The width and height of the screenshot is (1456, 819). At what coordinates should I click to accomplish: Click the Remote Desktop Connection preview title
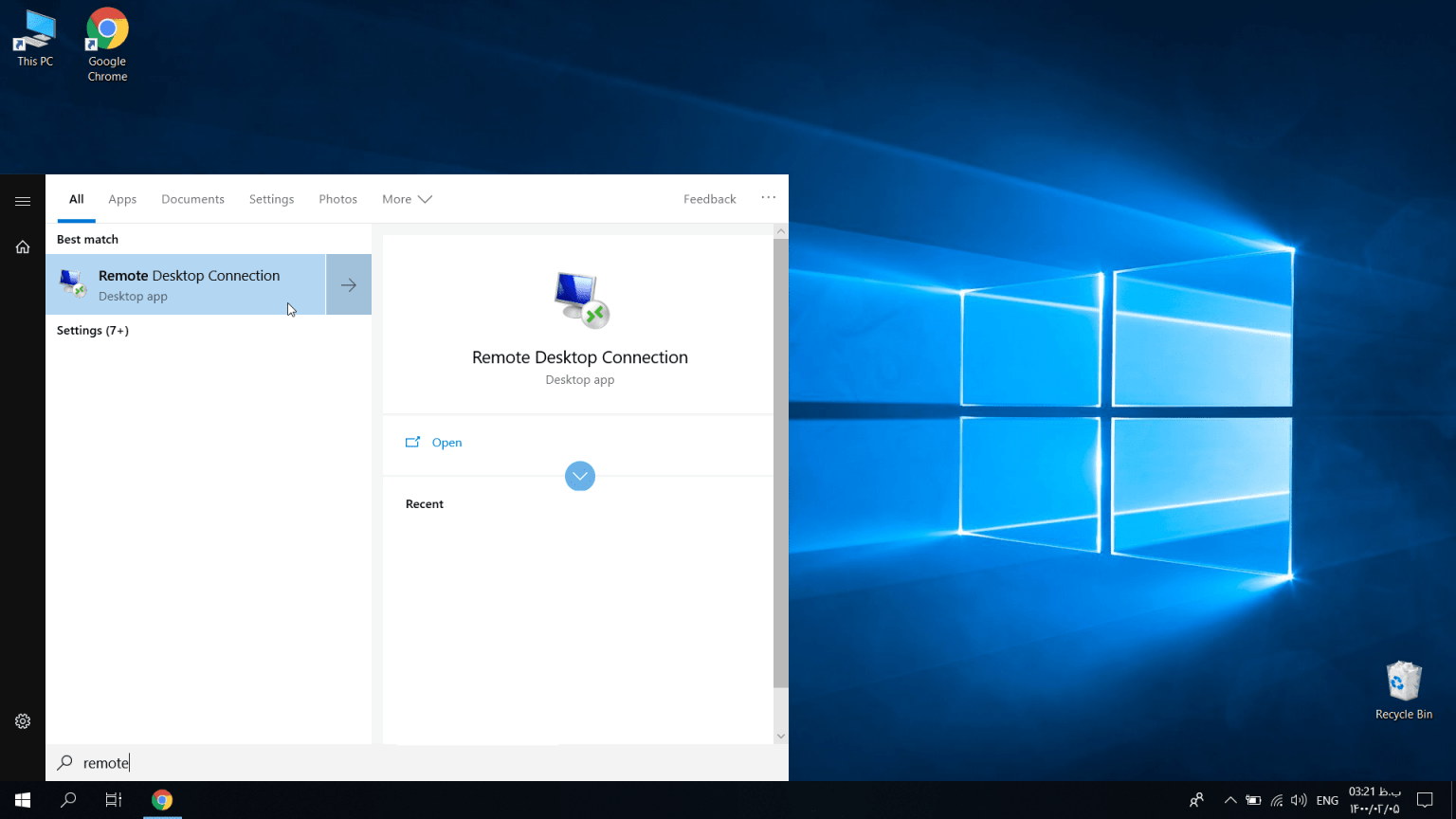tap(580, 357)
